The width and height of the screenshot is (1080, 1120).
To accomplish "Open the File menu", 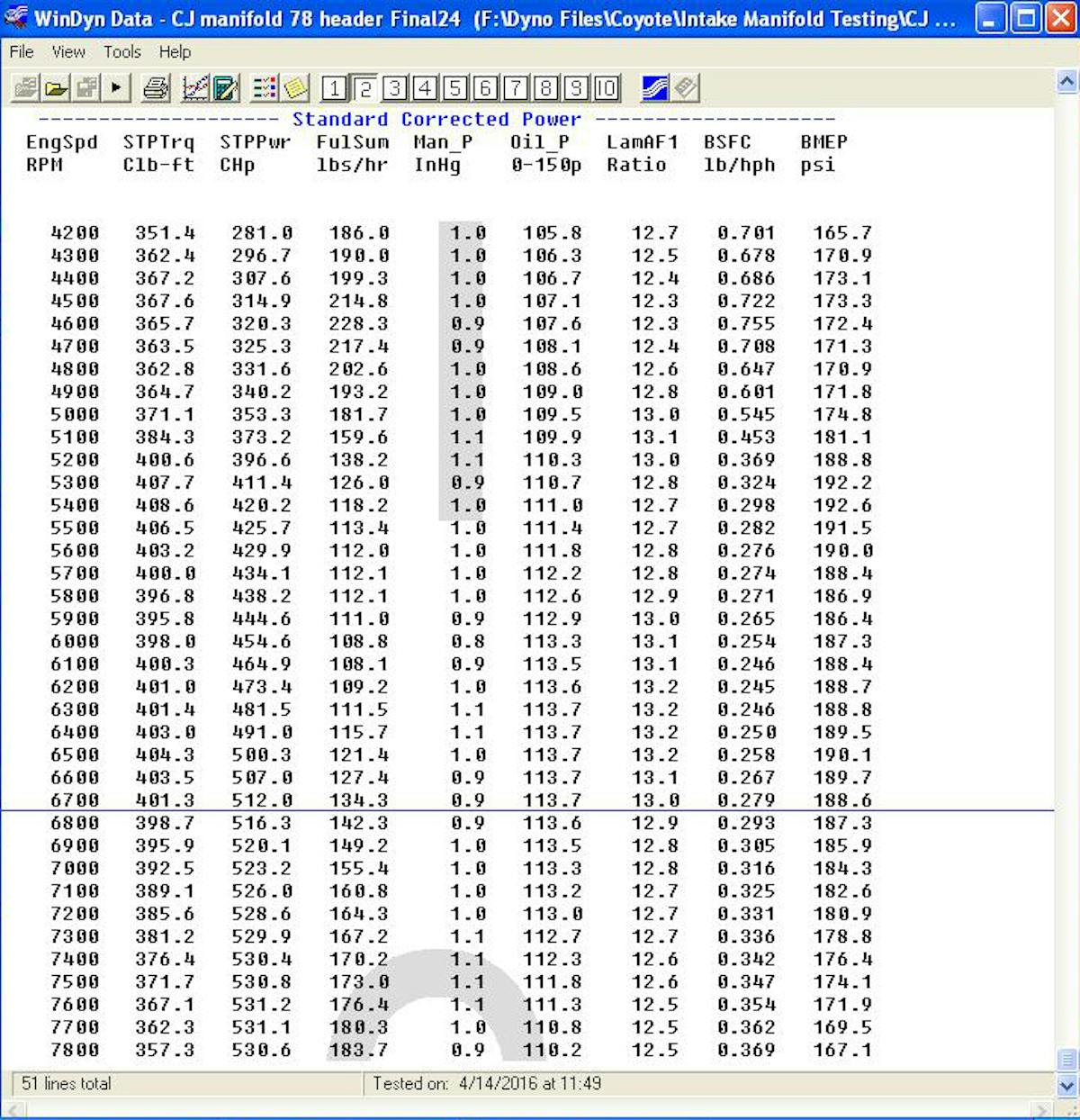I will click(x=22, y=52).
